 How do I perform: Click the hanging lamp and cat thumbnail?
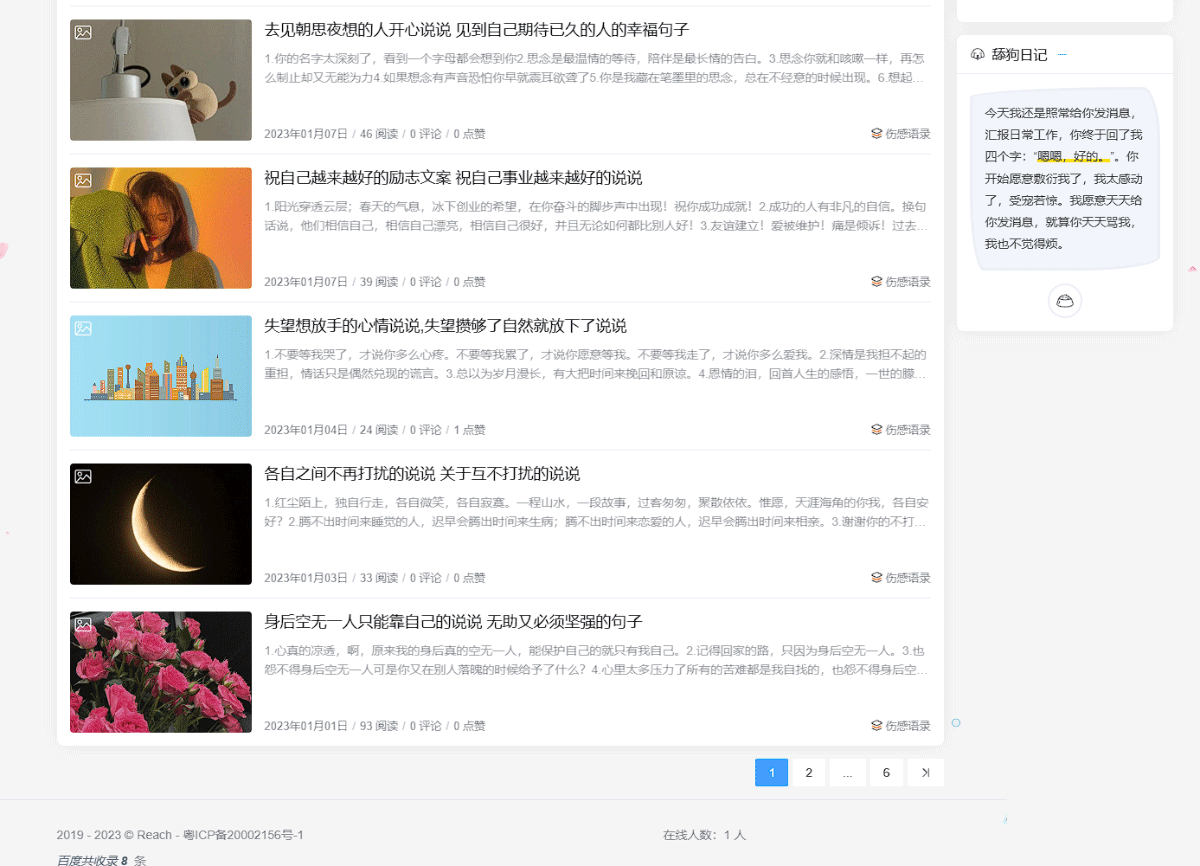[x=161, y=80]
